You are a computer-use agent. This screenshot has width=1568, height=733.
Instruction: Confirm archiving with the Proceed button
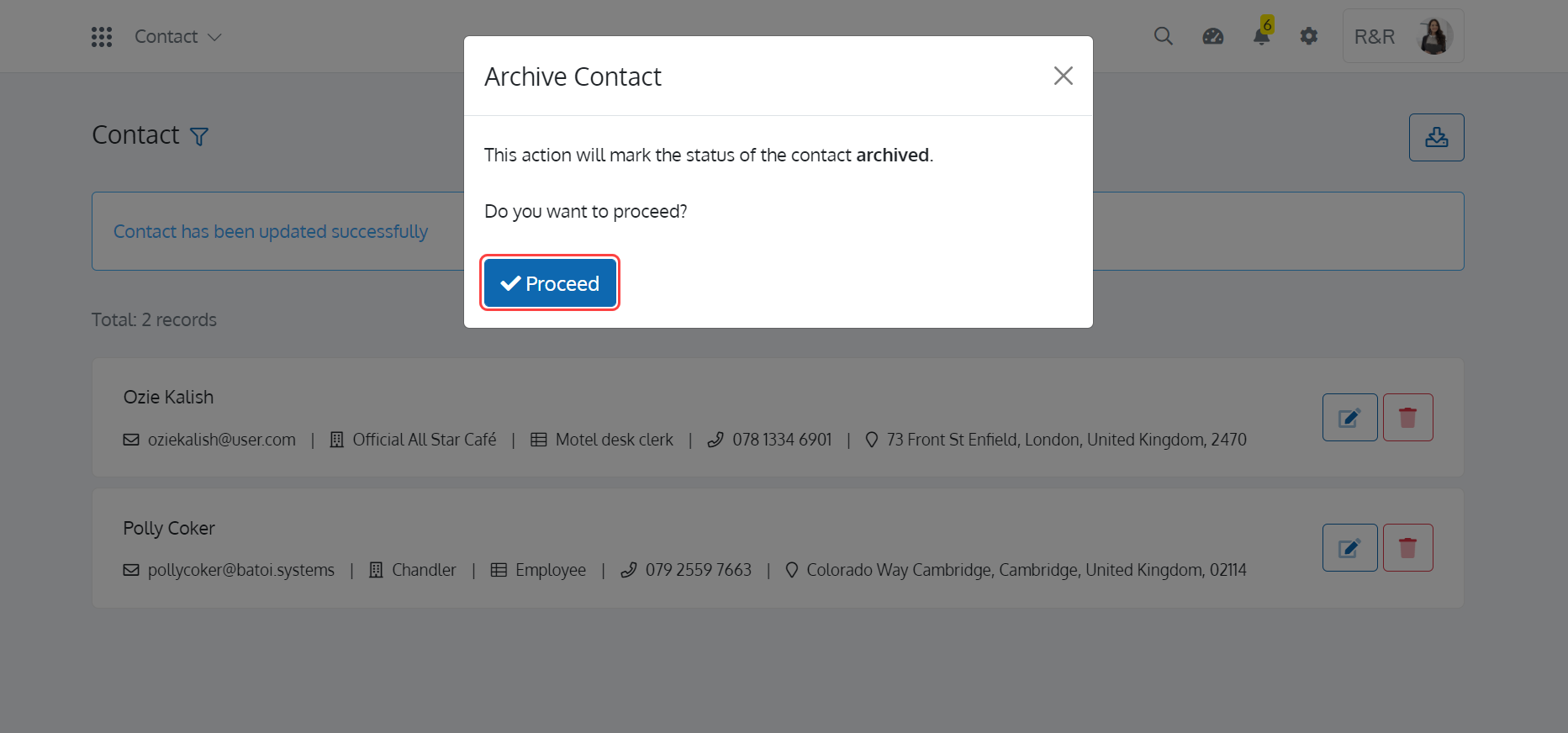(550, 283)
